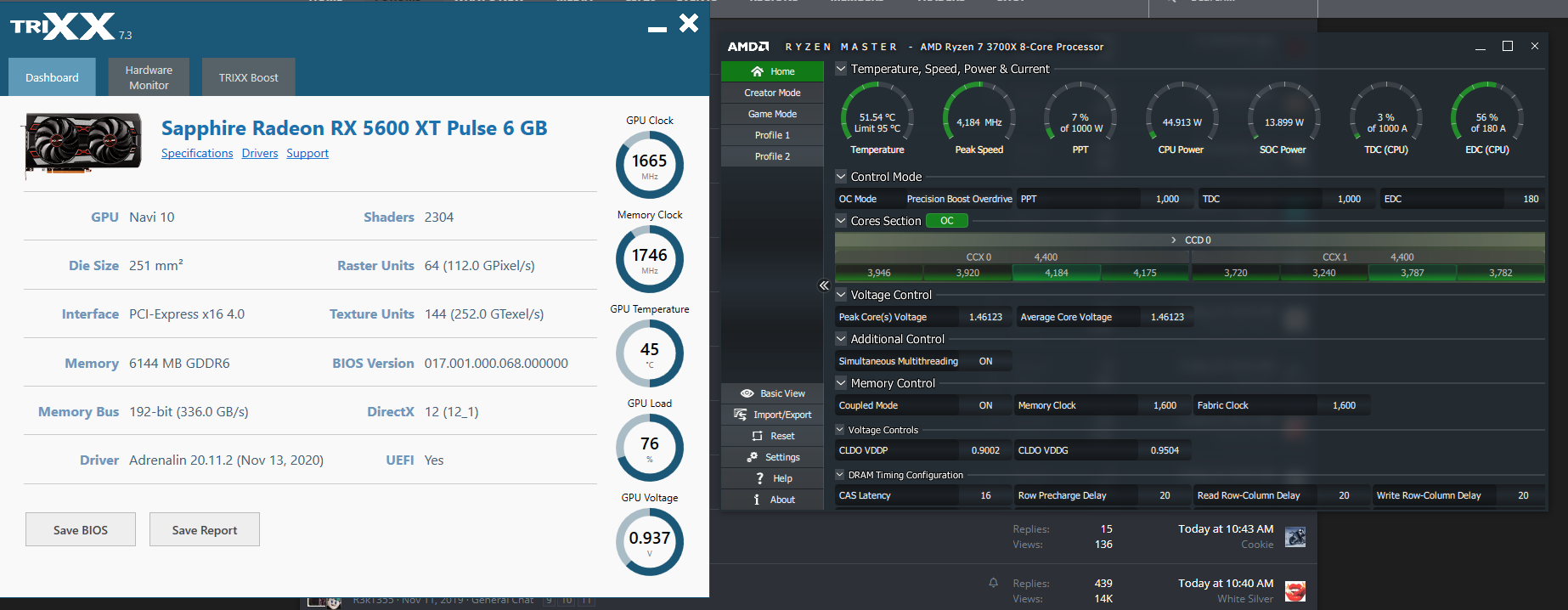Select Profile 2 in Ryzen Master

(772, 156)
